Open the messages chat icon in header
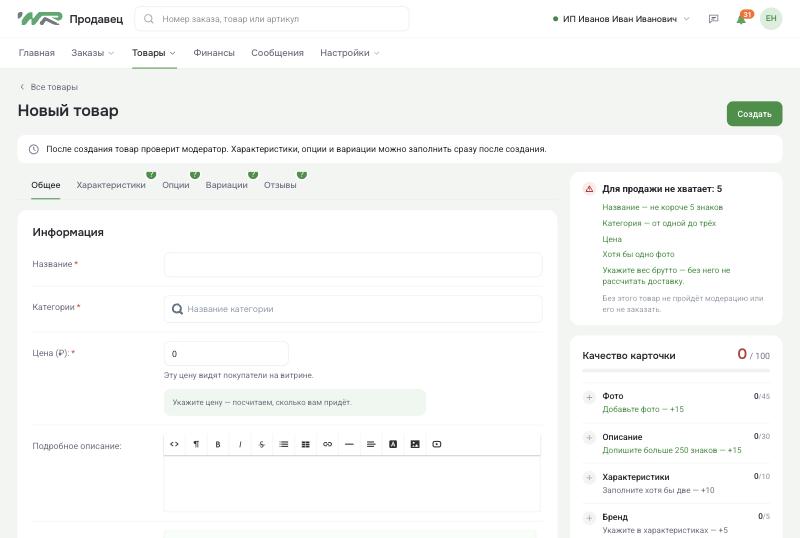 coord(714,19)
